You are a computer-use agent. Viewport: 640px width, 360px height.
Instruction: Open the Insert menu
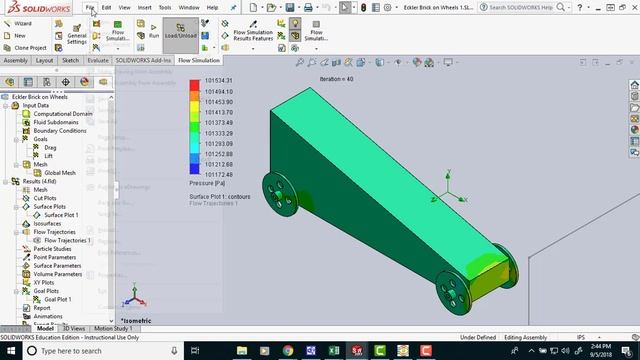click(x=144, y=7)
